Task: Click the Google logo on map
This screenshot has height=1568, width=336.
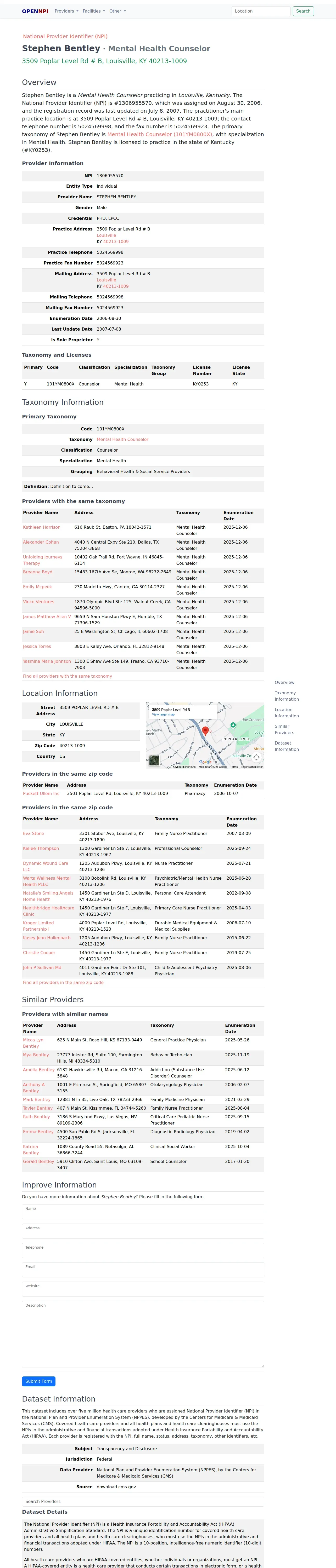Action: click(205, 762)
